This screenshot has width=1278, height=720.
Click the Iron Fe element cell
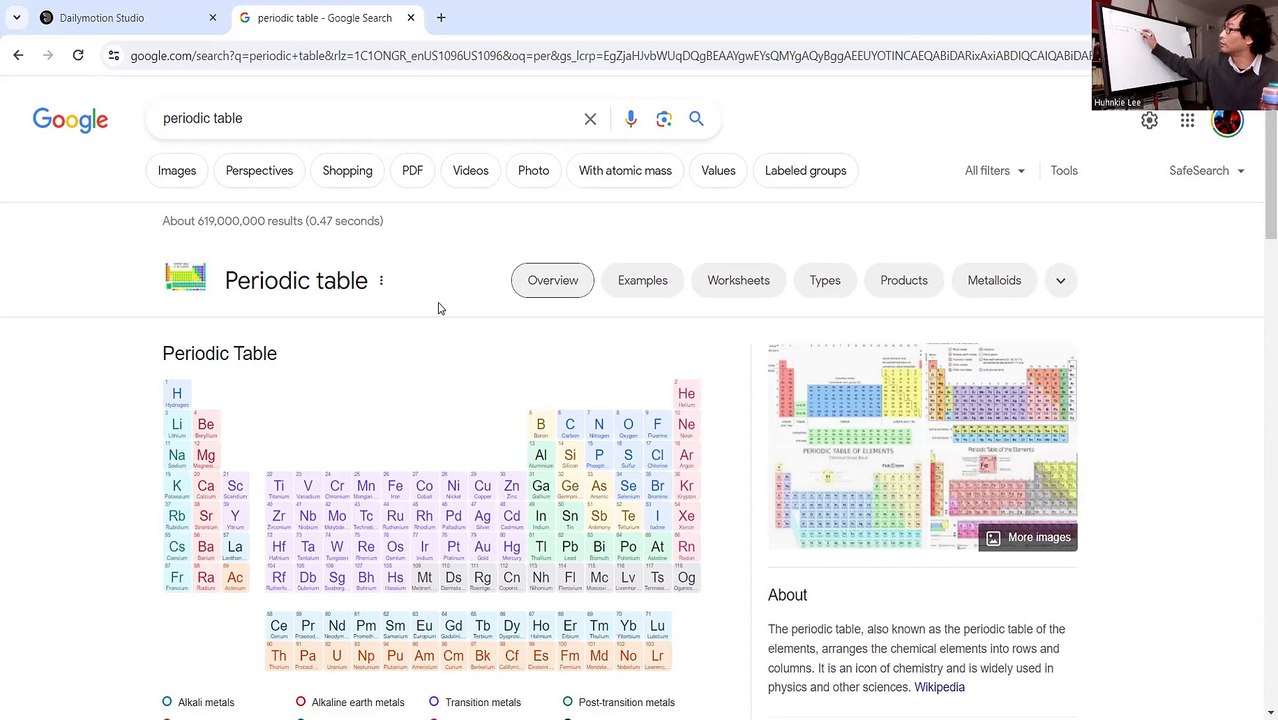pos(395,488)
